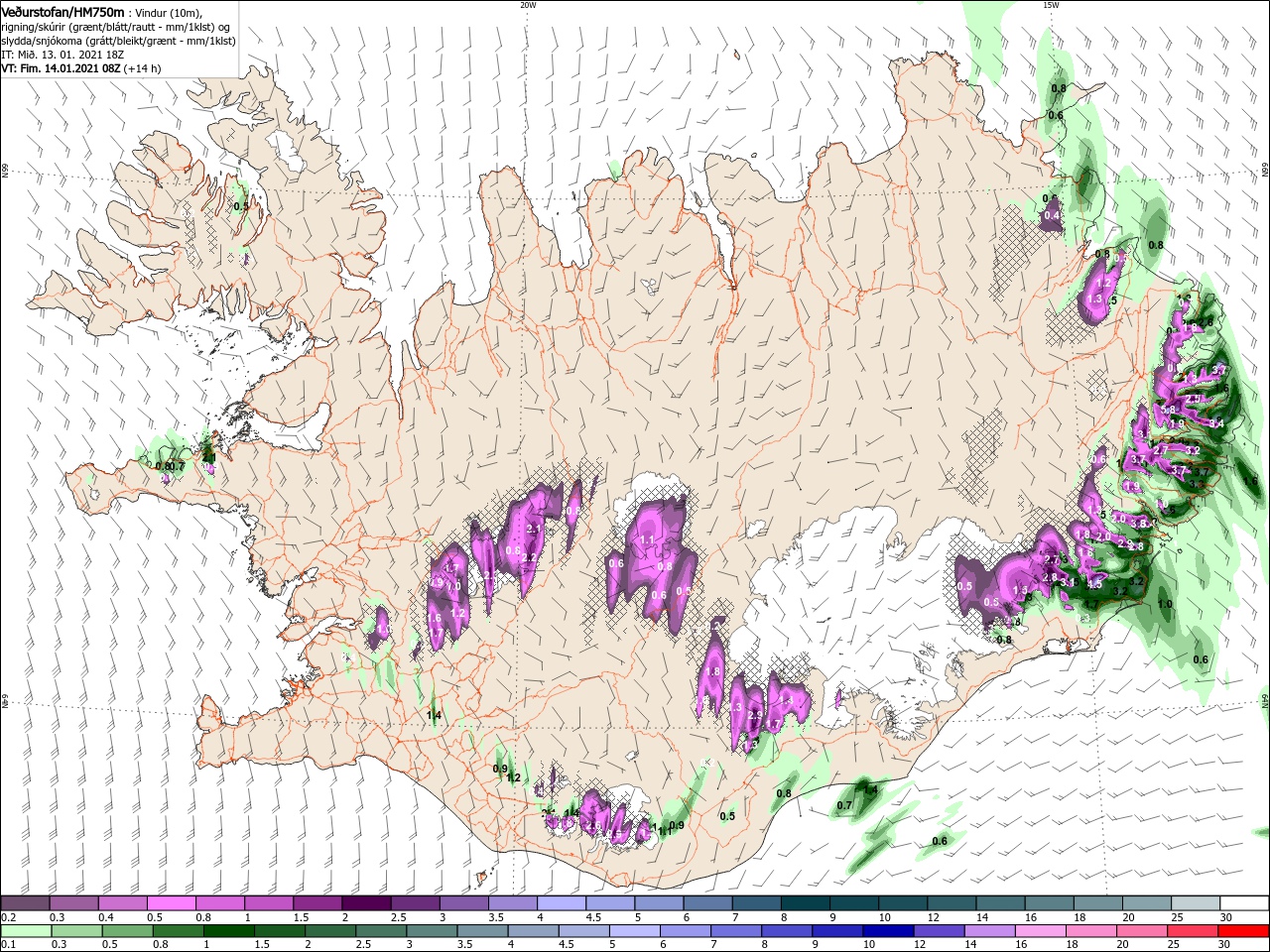1270x952 pixels.
Task: Click the slydda/snjókoma legend description line
Action: pos(117,41)
